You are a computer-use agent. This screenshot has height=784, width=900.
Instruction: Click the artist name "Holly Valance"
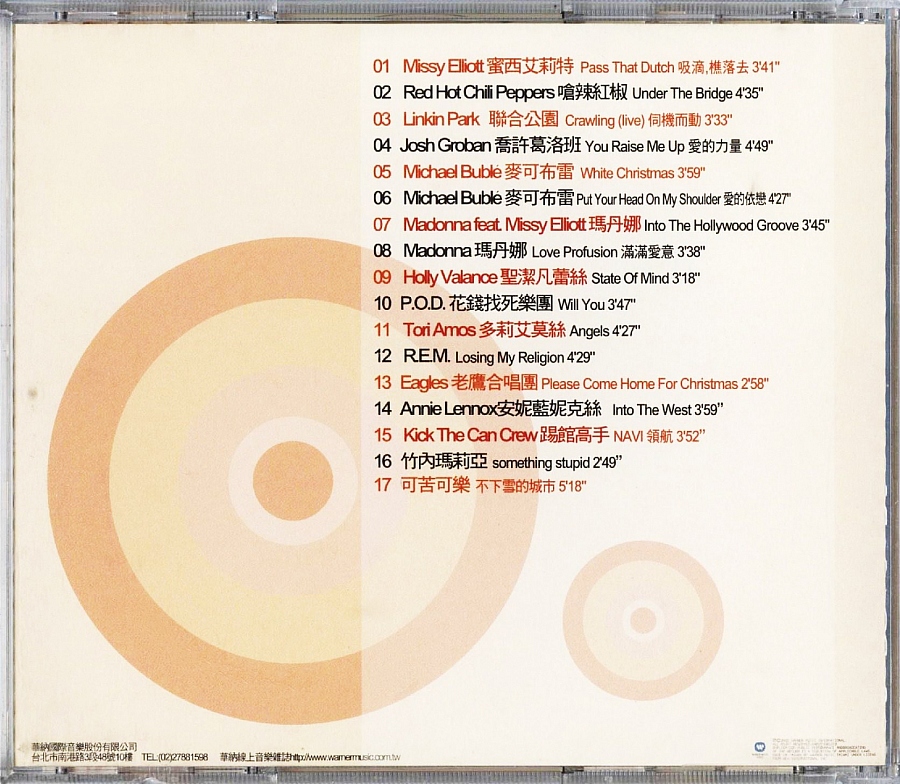(449, 278)
